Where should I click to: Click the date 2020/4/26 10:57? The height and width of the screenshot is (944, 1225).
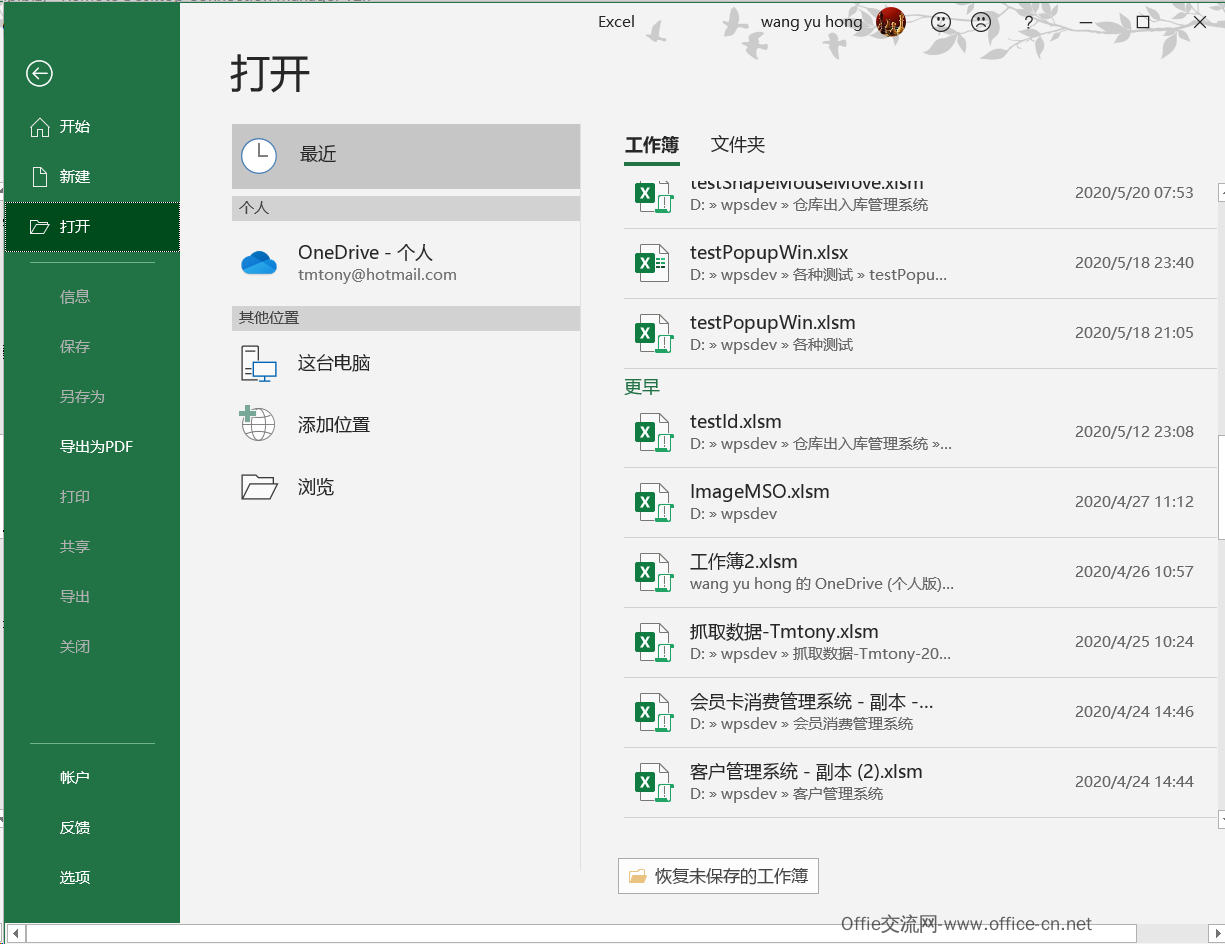pyautogui.click(x=1134, y=572)
